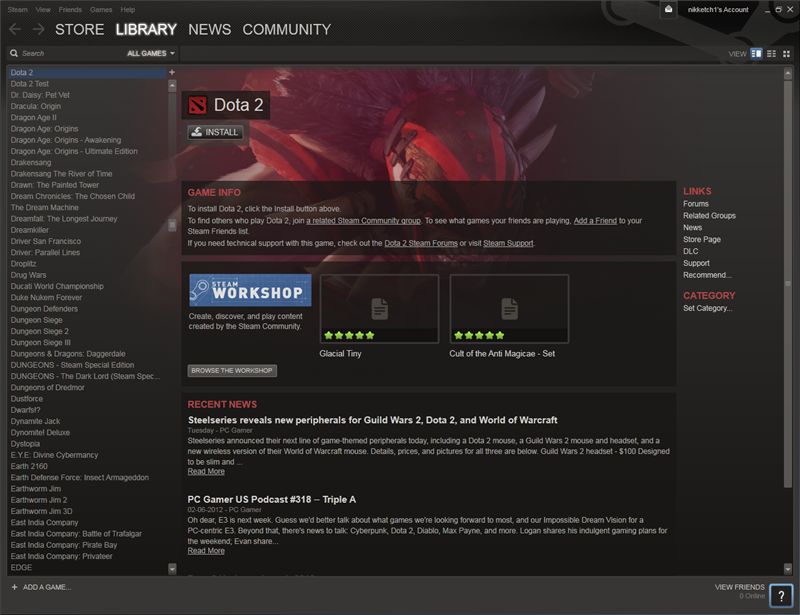800x615 pixels.
Task: Click the Install button for Dota 2
Action: [215, 132]
